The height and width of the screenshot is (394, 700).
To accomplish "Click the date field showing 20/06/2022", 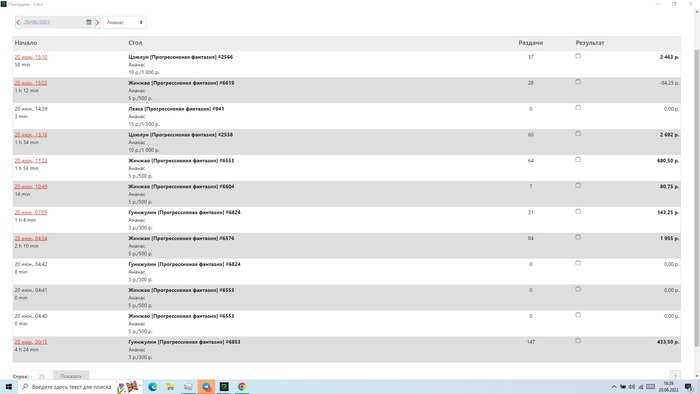I will pos(52,22).
